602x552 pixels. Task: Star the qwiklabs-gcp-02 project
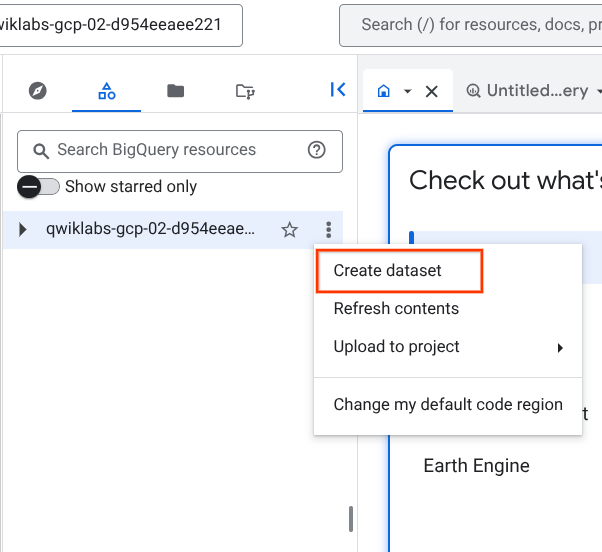[289, 230]
